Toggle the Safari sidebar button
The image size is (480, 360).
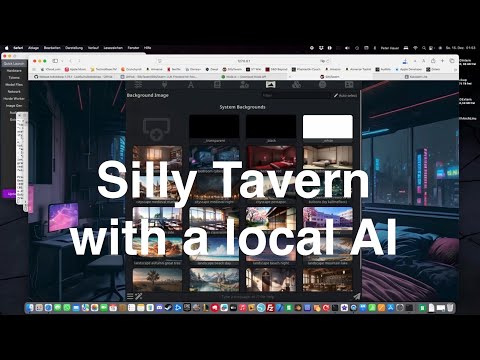[55, 61]
